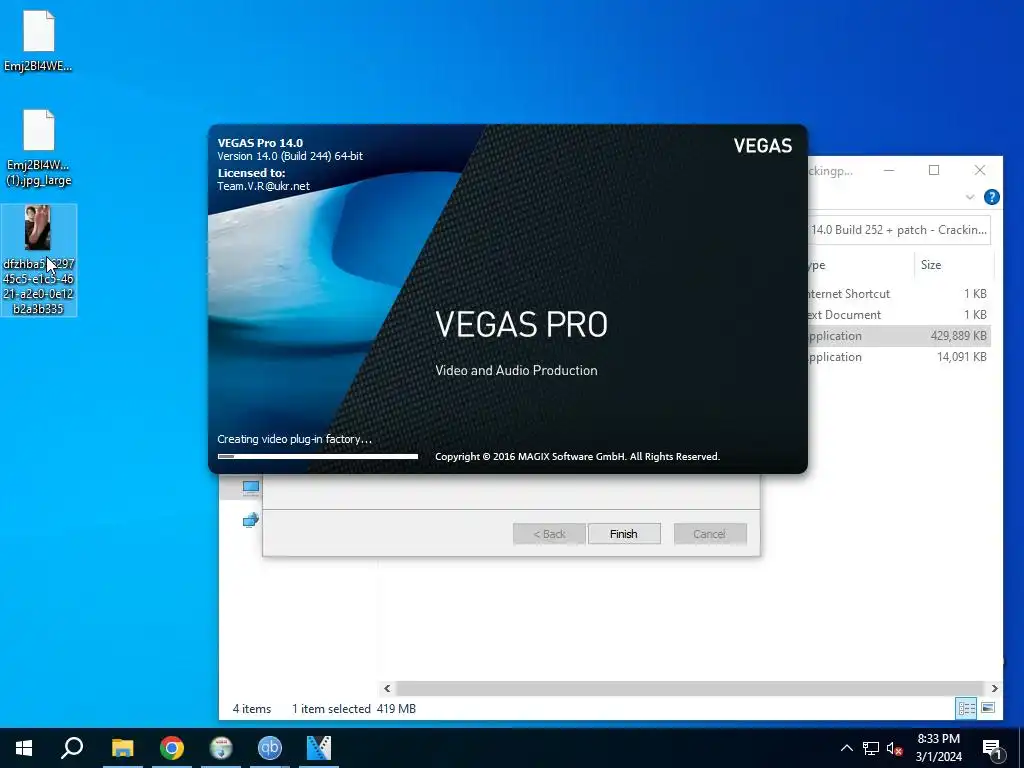Open File Explorer from the taskbar
Screen dimensions: 1024x768
123,748
